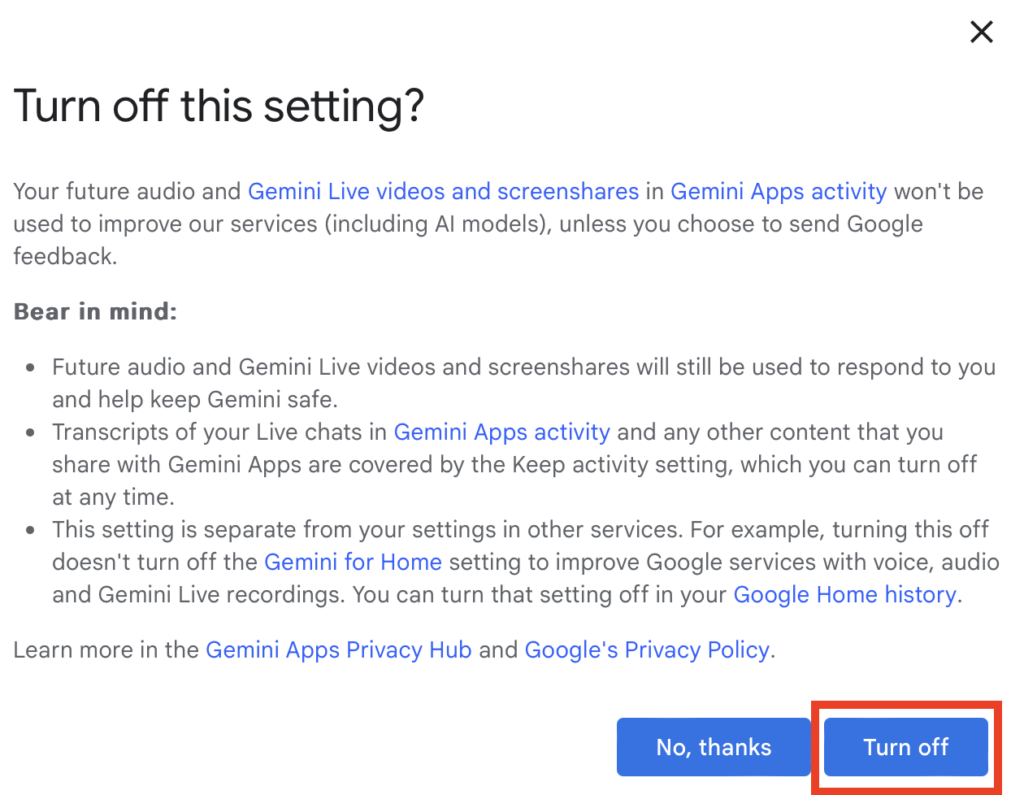Click the No, thanks button
Screen dimensions: 1024x795
point(713,747)
